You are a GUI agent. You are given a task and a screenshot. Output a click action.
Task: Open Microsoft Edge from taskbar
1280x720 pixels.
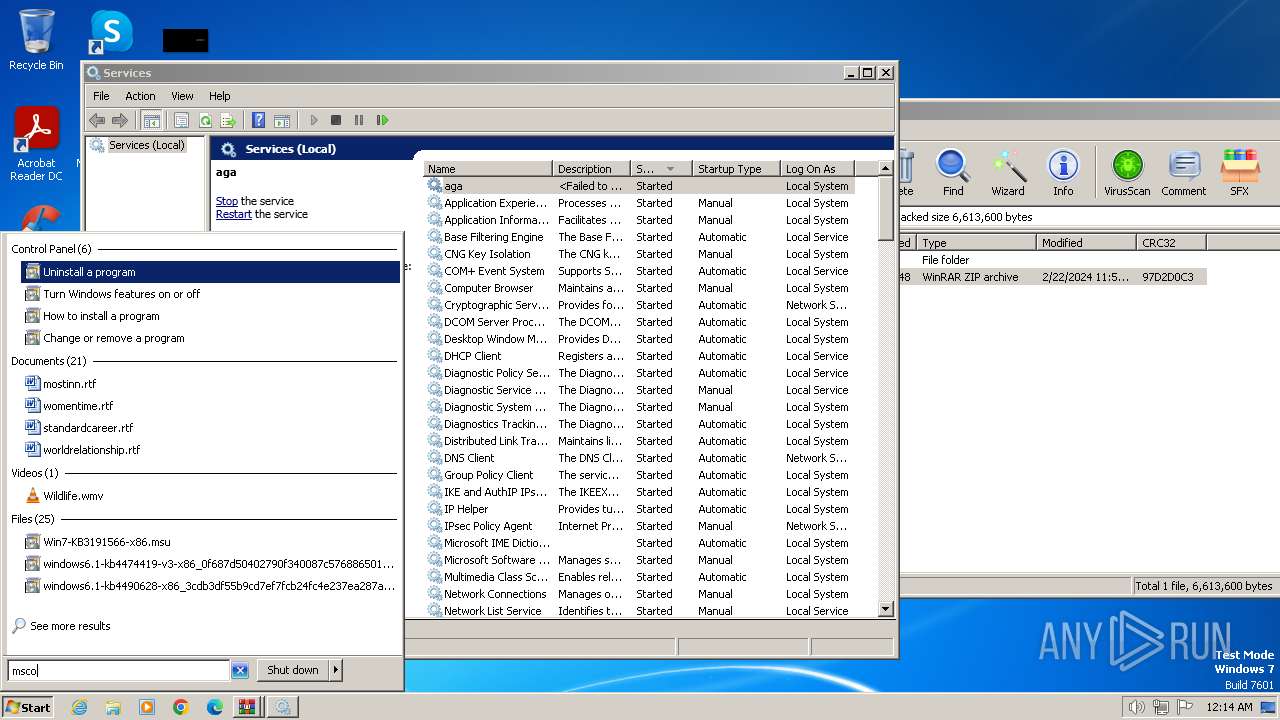[215, 707]
